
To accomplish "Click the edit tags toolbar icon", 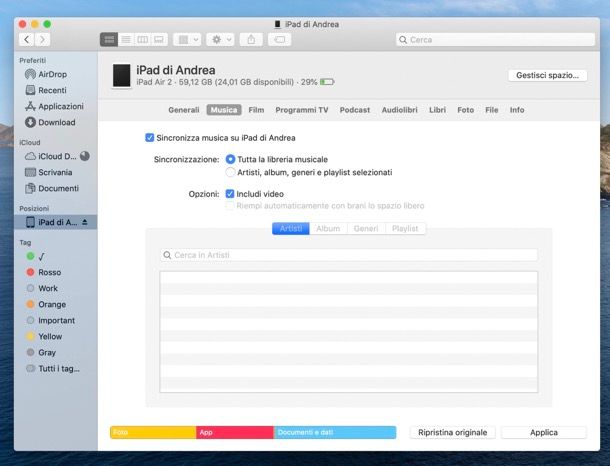I will tap(279, 39).
